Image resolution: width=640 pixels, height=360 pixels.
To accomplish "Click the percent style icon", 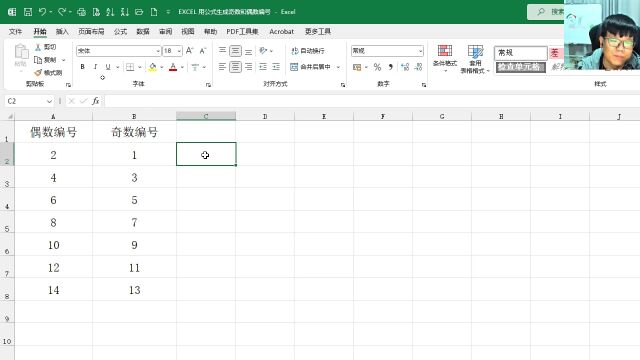I will [x=377, y=67].
